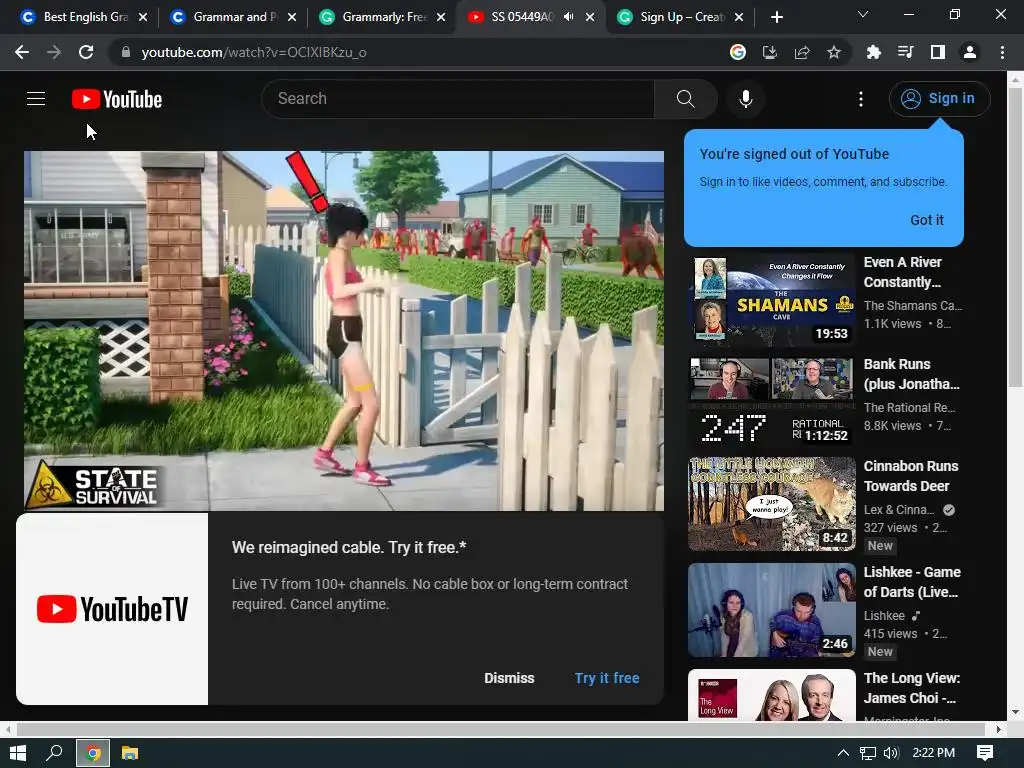Click Try it free for YouTube TV

click(x=607, y=678)
